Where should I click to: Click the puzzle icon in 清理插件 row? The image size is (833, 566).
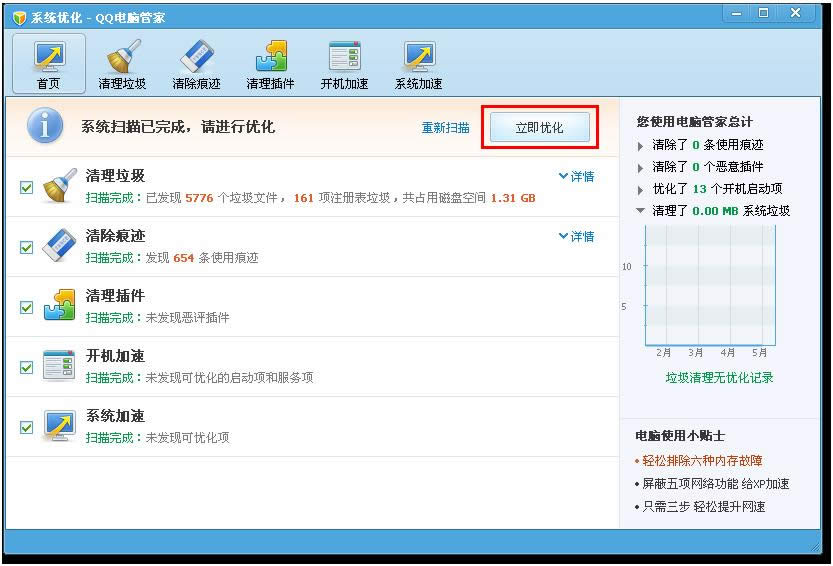point(59,305)
